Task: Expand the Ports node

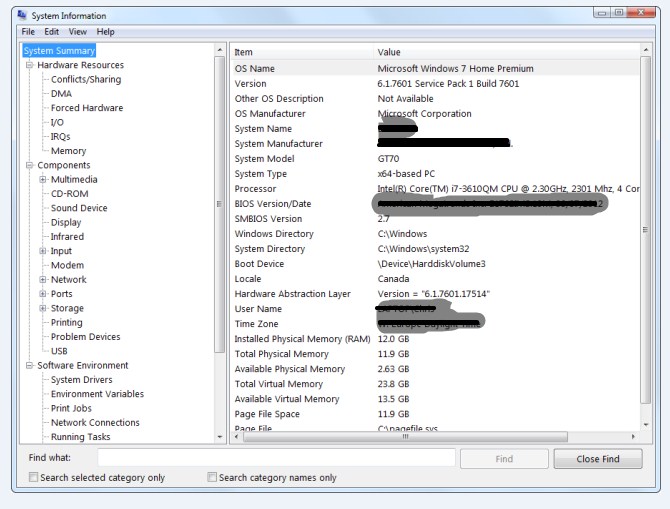Action: pos(43,294)
